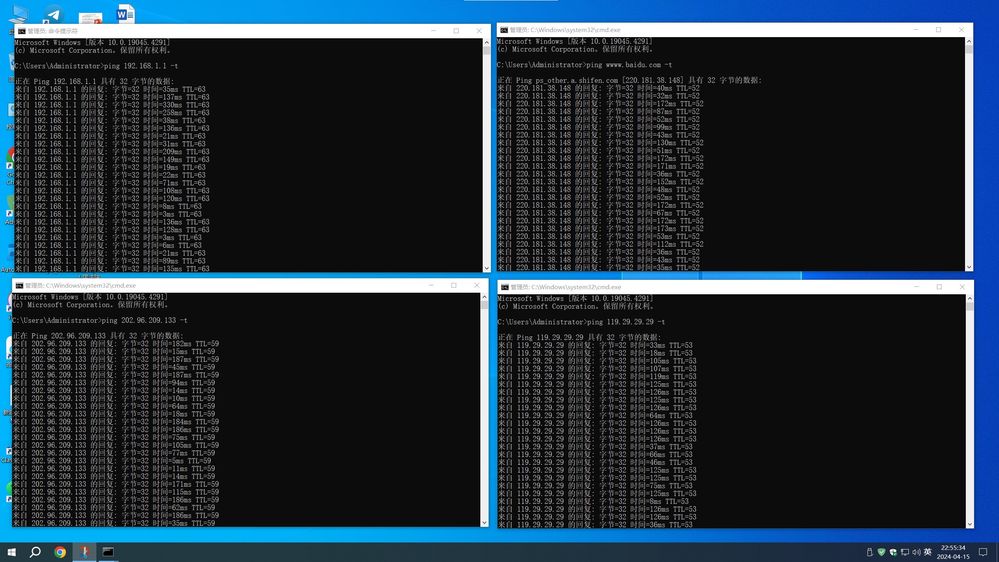Click the green shield security tray icon
Image resolution: width=999 pixels, height=562 pixels.
[882, 552]
